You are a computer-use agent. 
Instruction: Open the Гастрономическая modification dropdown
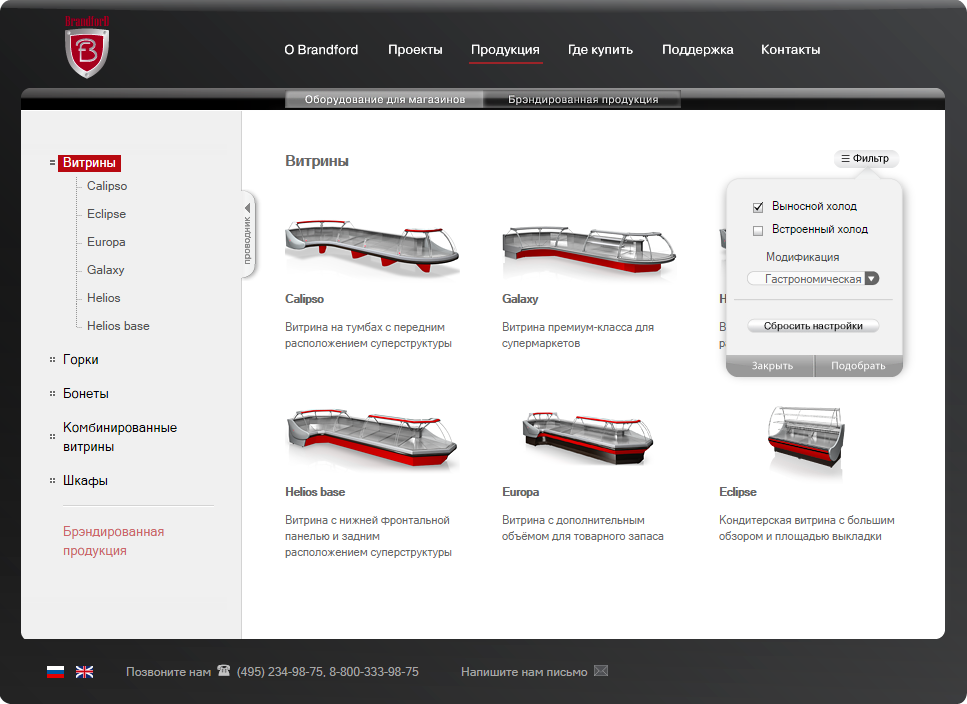click(x=813, y=279)
